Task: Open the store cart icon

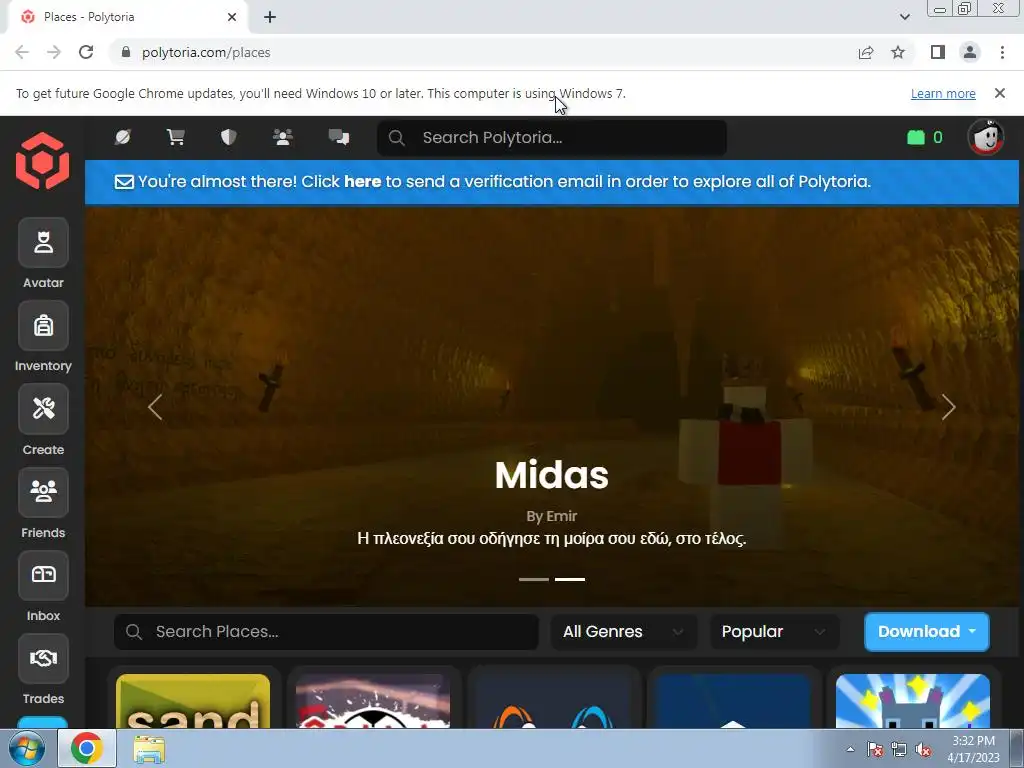Action: click(176, 137)
